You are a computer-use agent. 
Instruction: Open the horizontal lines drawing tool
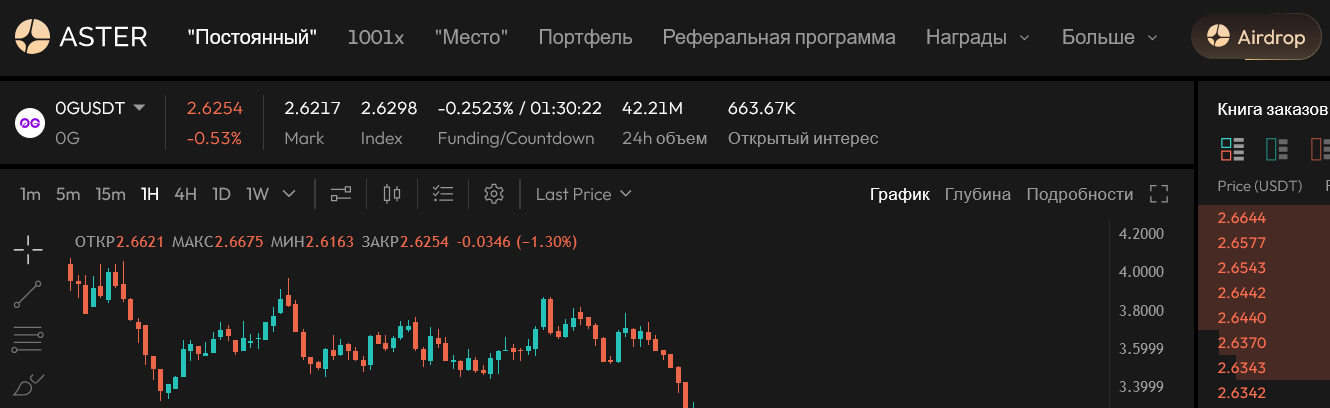click(28, 340)
